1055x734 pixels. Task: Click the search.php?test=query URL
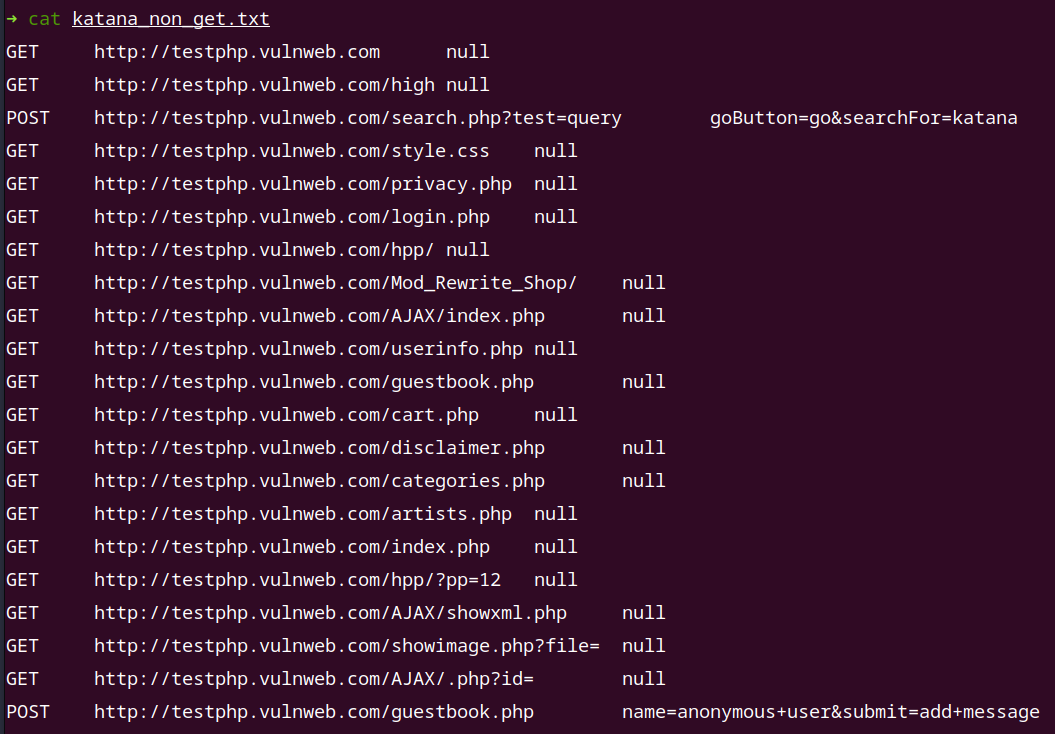pos(358,118)
